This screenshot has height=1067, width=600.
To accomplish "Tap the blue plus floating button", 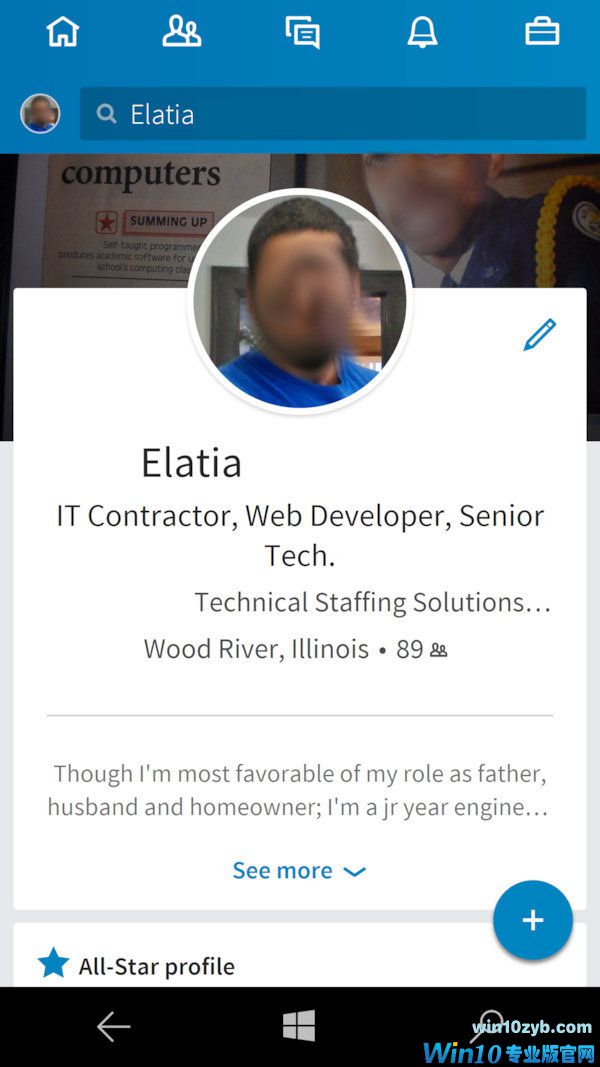I will tap(533, 920).
